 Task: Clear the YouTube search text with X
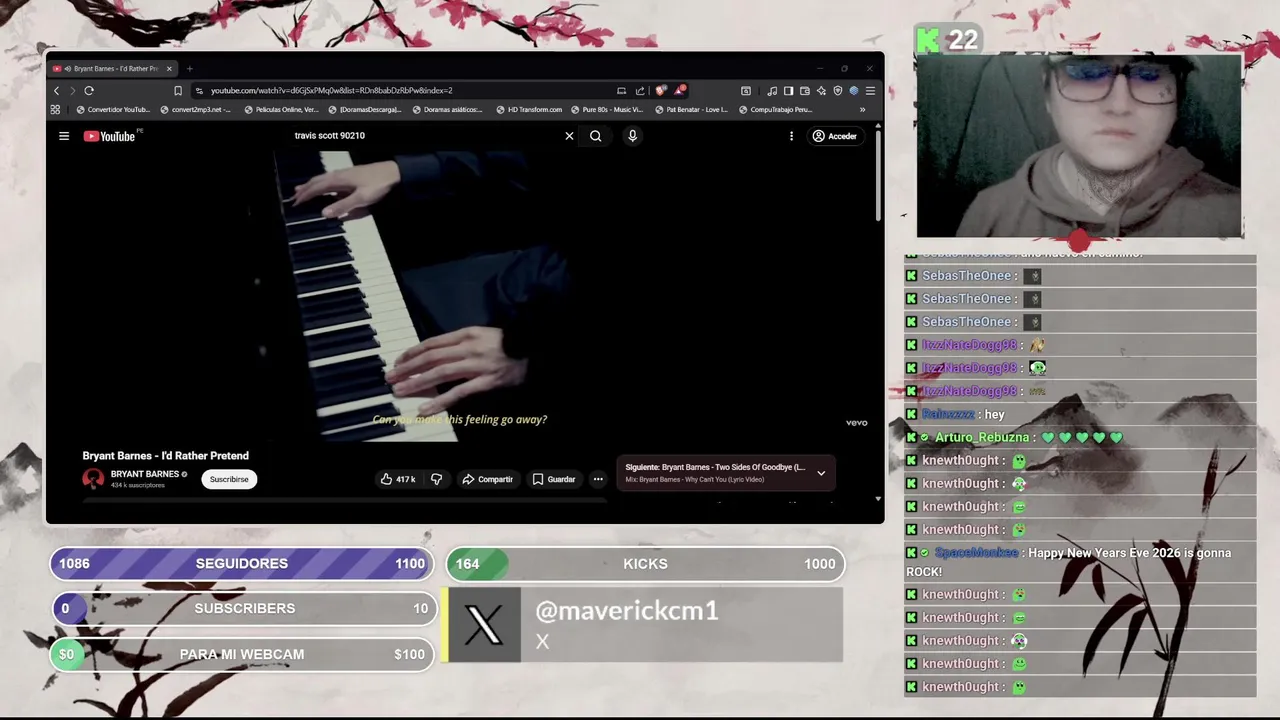tap(569, 136)
